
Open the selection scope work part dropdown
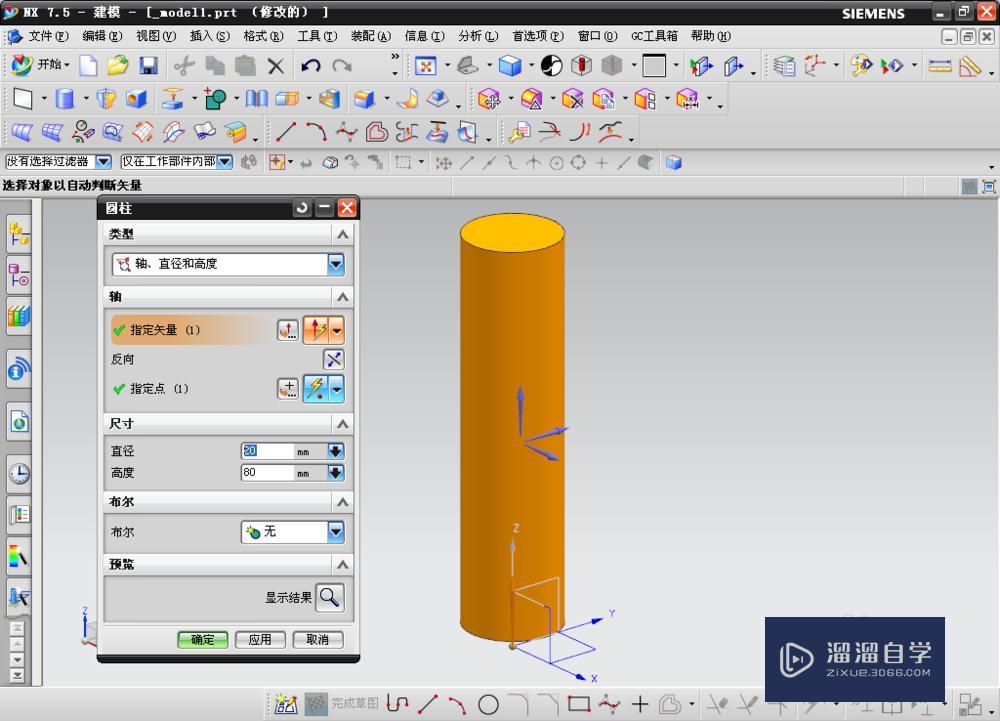tap(224, 162)
